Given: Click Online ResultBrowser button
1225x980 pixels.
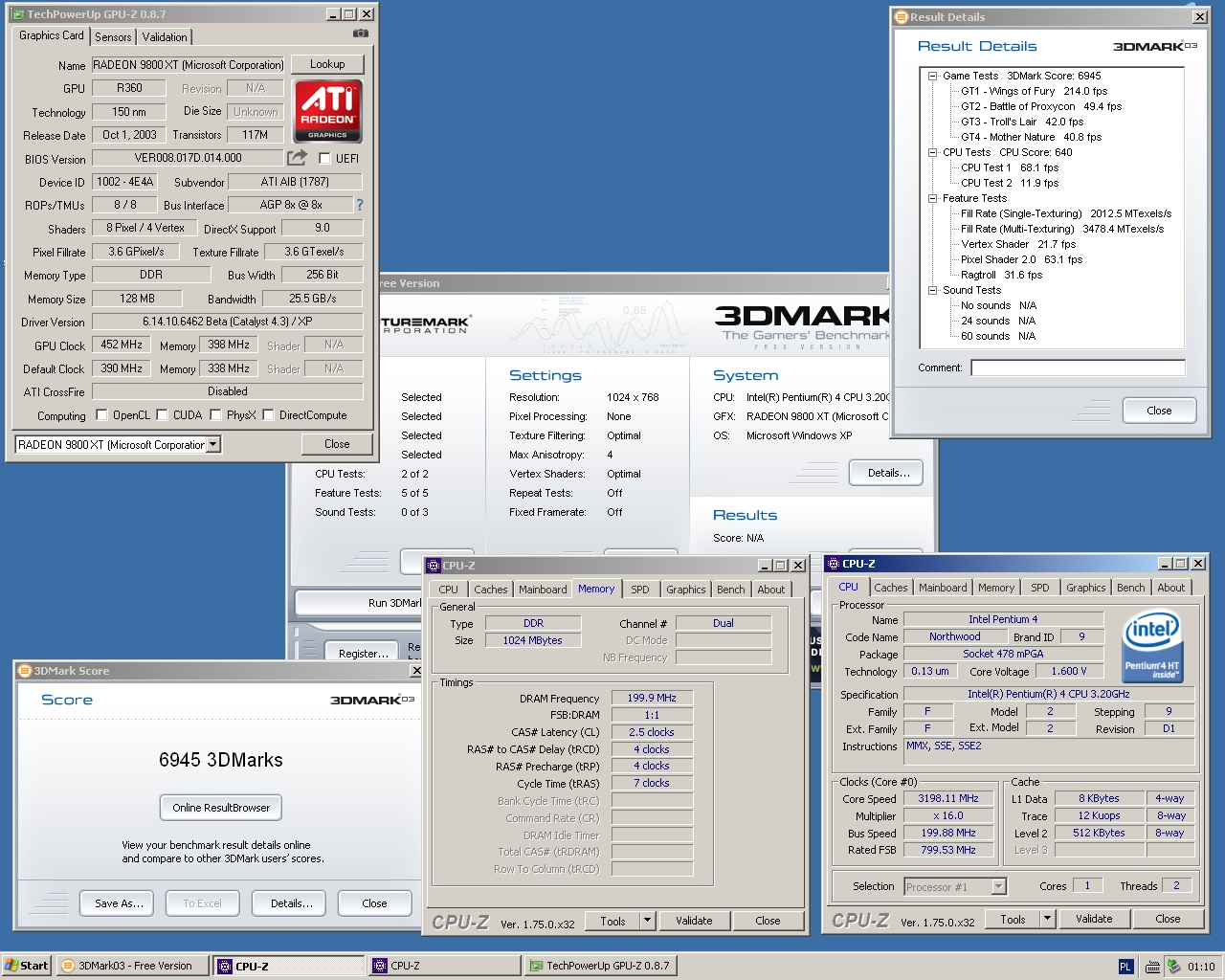Looking at the screenshot, I should pos(221,808).
